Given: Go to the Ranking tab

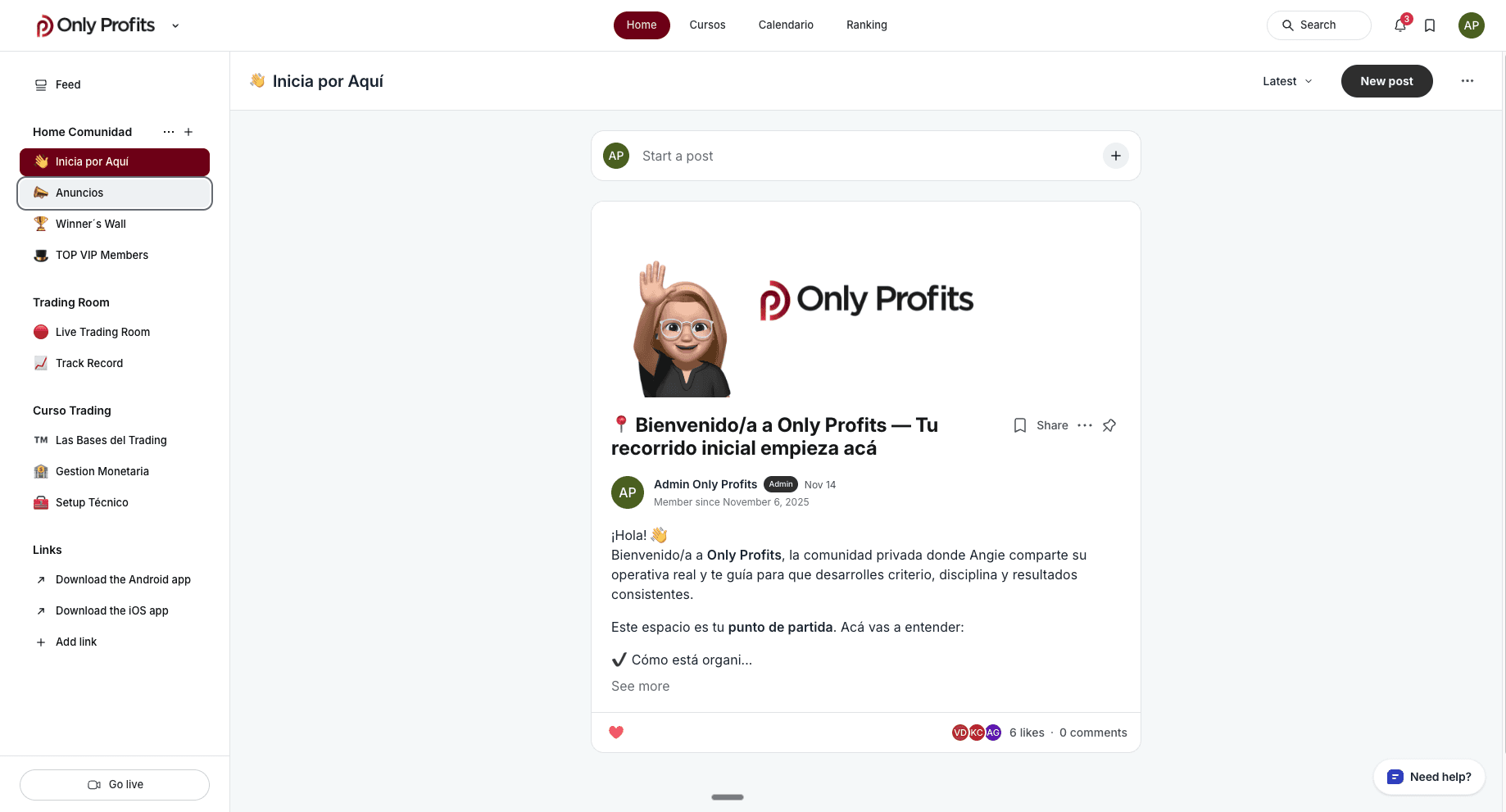Looking at the screenshot, I should (x=866, y=25).
